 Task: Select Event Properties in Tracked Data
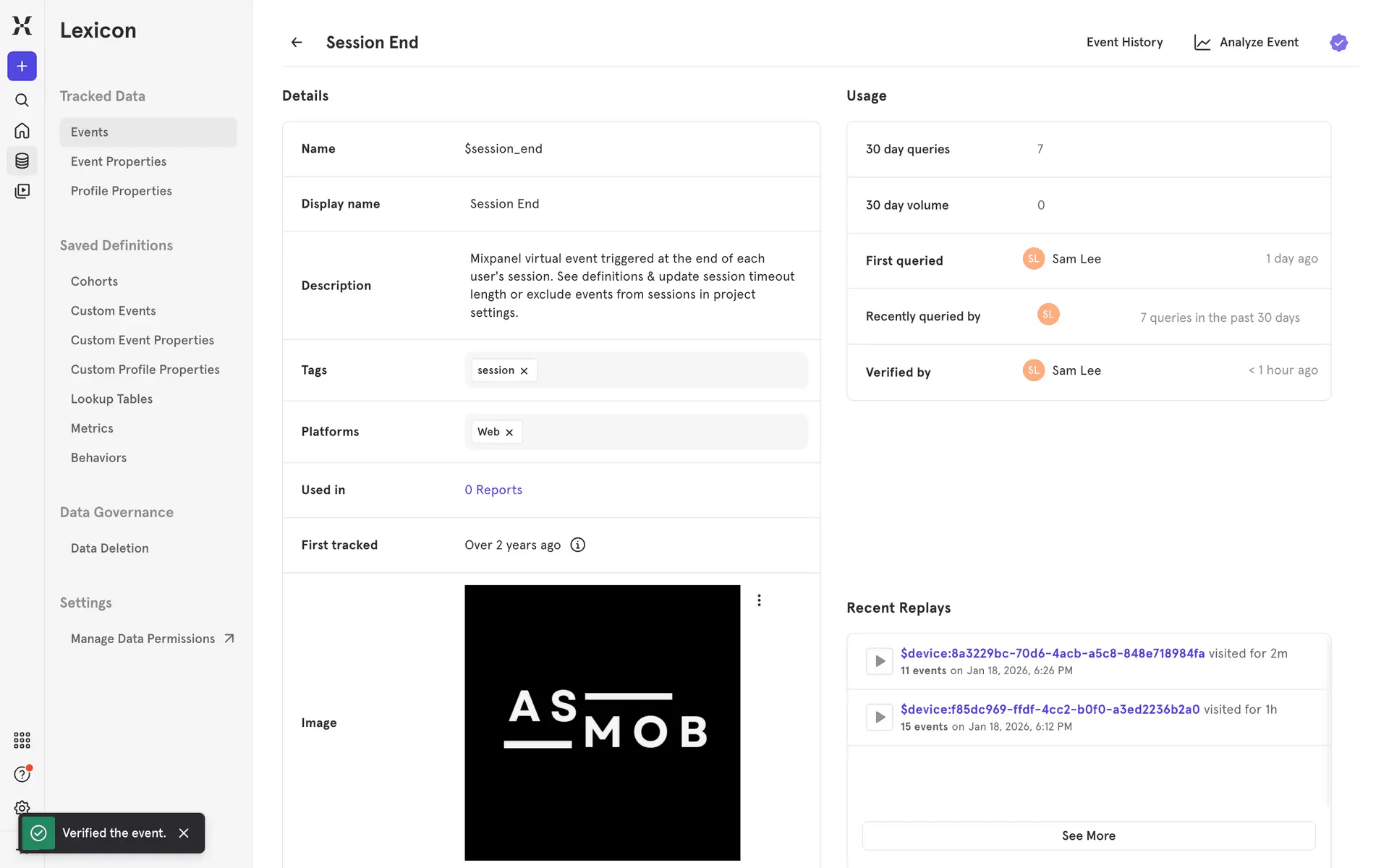(x=119, y=161)
